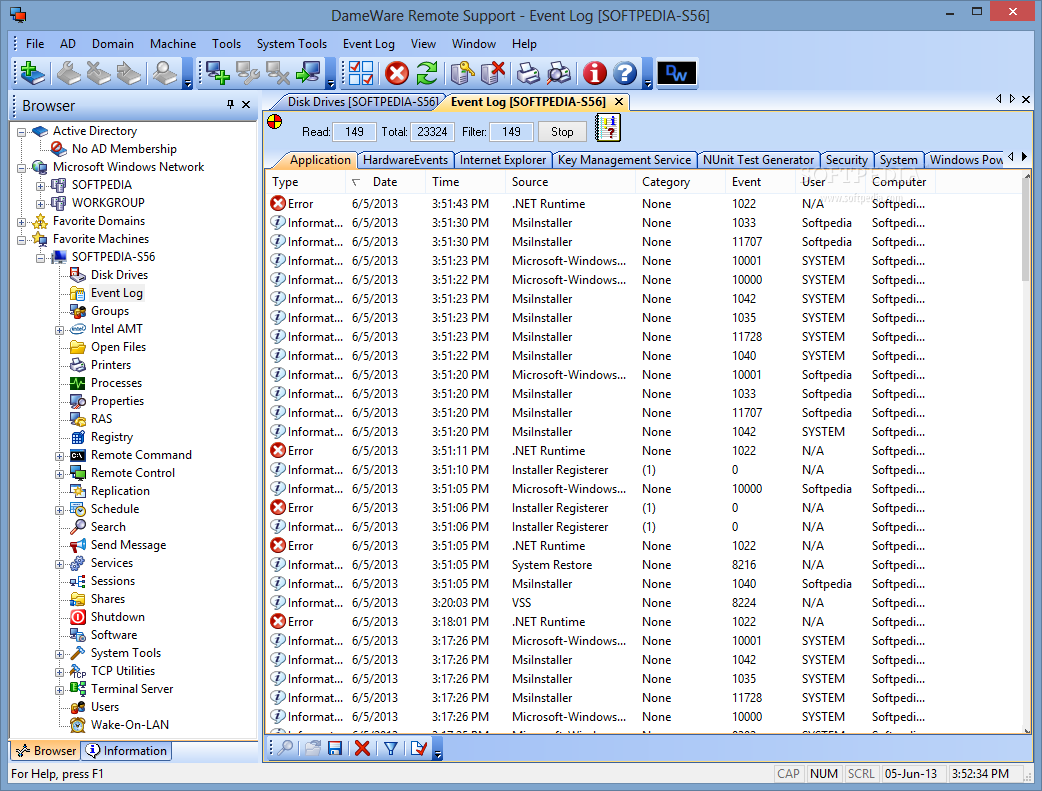Select the Send Message tree item
This screenshot has height=791, width=1042.
(128, 545)
